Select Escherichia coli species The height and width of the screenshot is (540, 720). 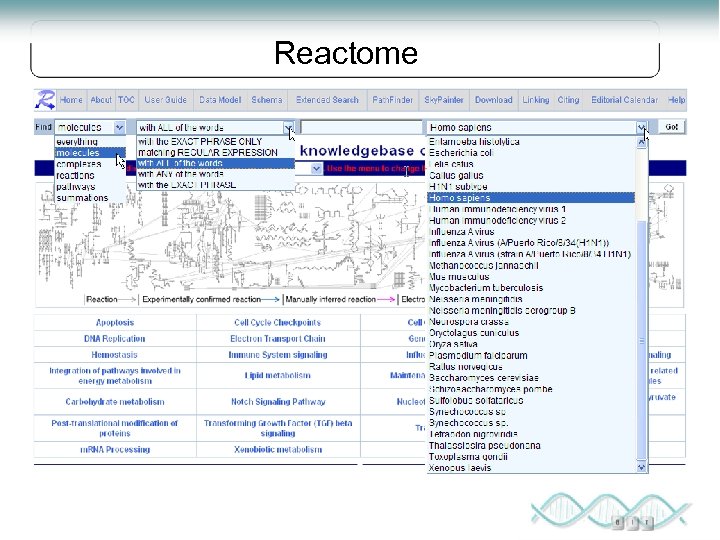tap(531, 152)
